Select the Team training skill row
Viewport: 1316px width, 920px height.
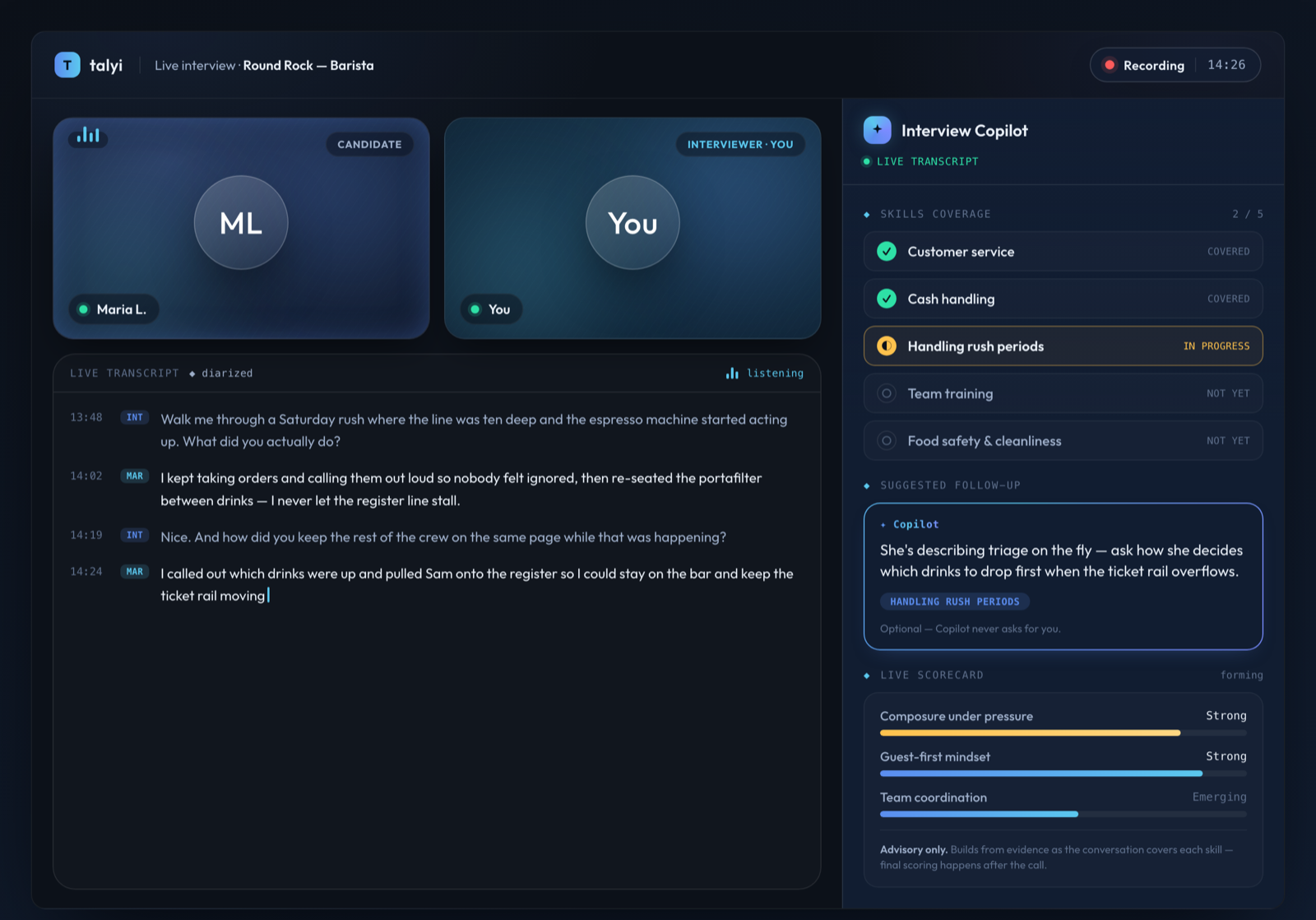pyautogui.click(x=1063, y=393)
